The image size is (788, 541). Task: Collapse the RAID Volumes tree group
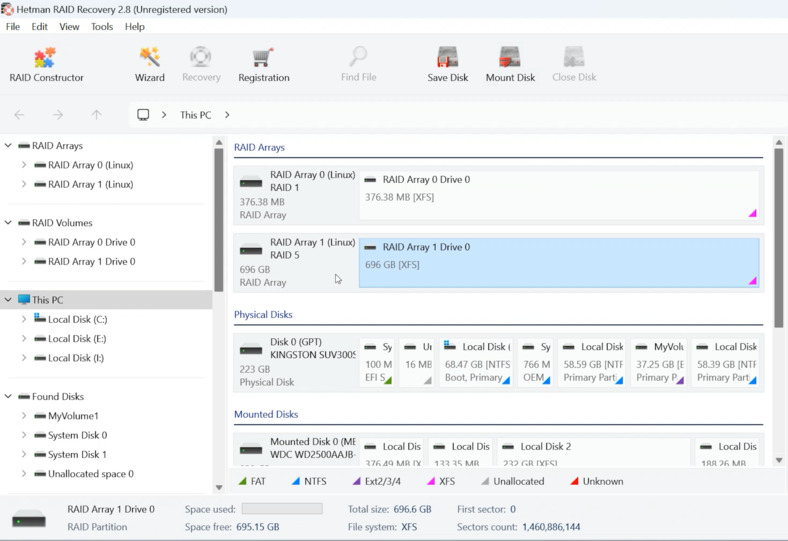9,223
